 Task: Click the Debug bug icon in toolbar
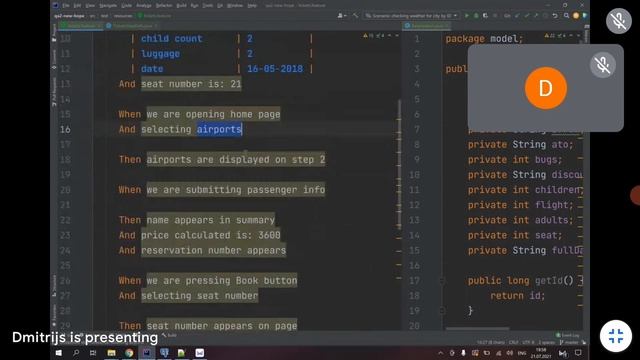pos(476,16)
